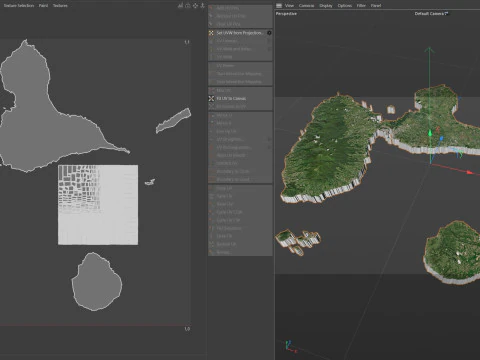Open the Paint menu in UV editor
Viewport: 480px width, 360px height.
coord(43,5)
